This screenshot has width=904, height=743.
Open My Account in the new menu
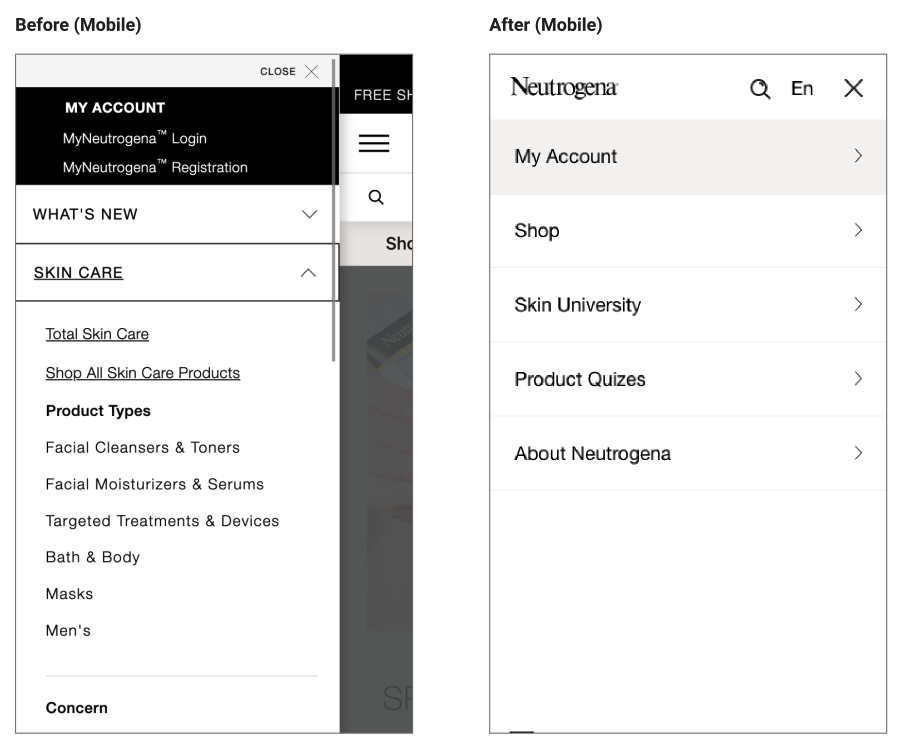coord(687,157)
